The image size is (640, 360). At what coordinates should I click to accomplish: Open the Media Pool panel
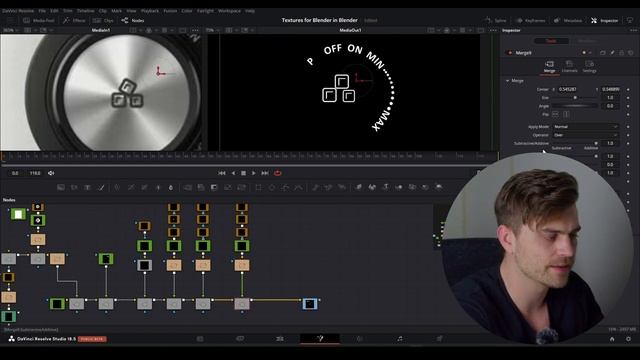pos(39,20)
